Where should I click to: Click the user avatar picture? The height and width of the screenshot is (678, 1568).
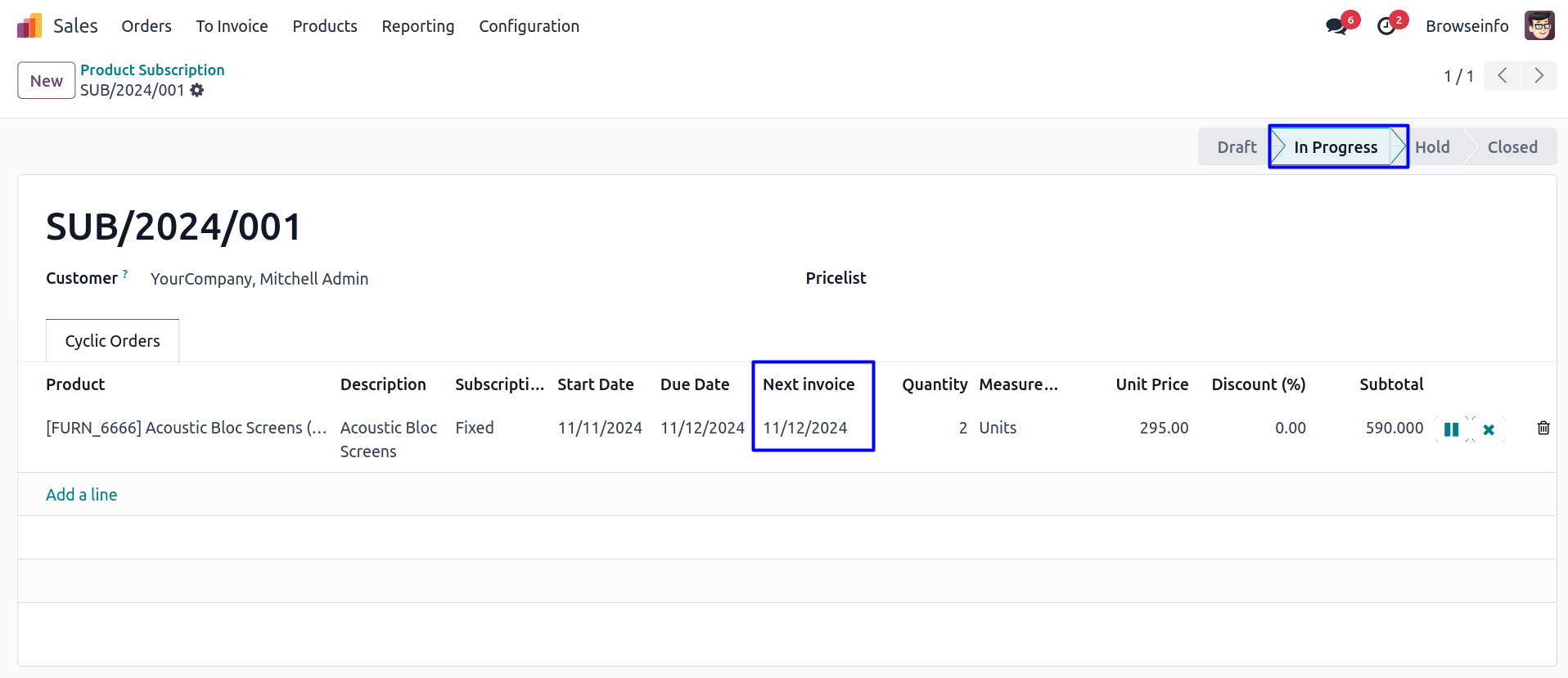point(1539,26)
